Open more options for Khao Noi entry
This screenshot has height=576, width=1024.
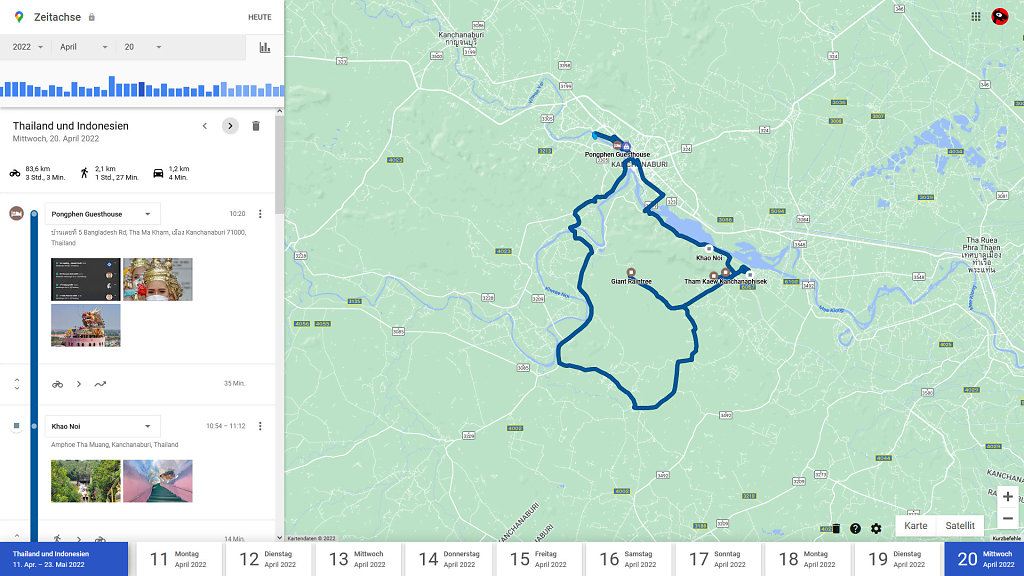(260, 426)
